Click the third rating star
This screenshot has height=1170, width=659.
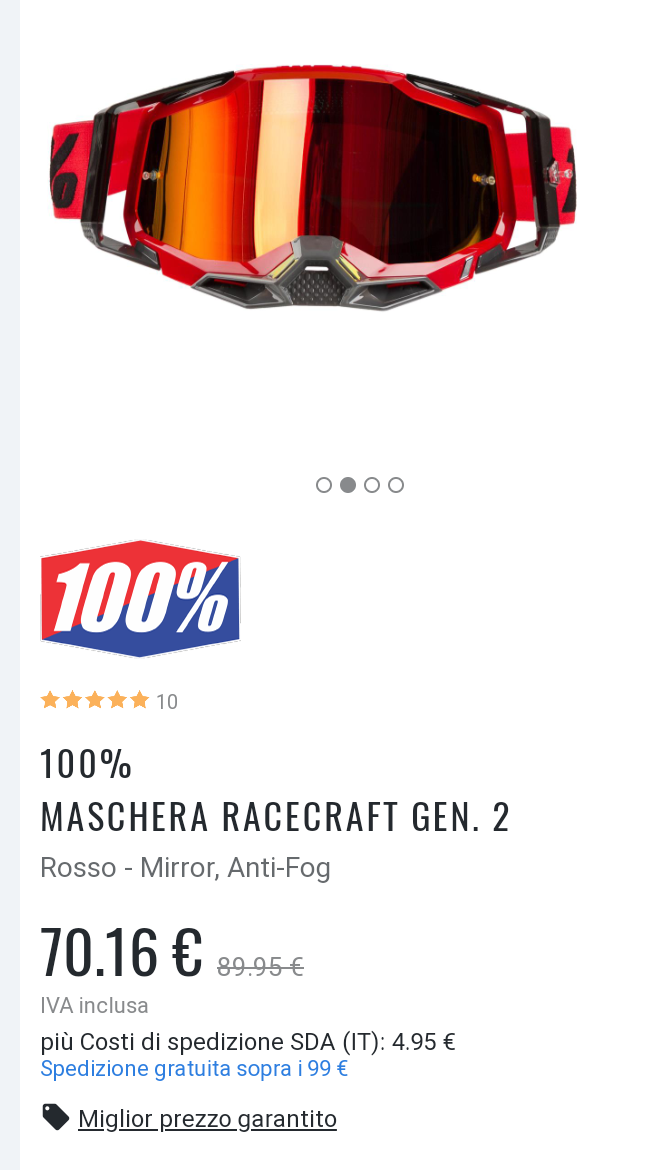[95, 700]
